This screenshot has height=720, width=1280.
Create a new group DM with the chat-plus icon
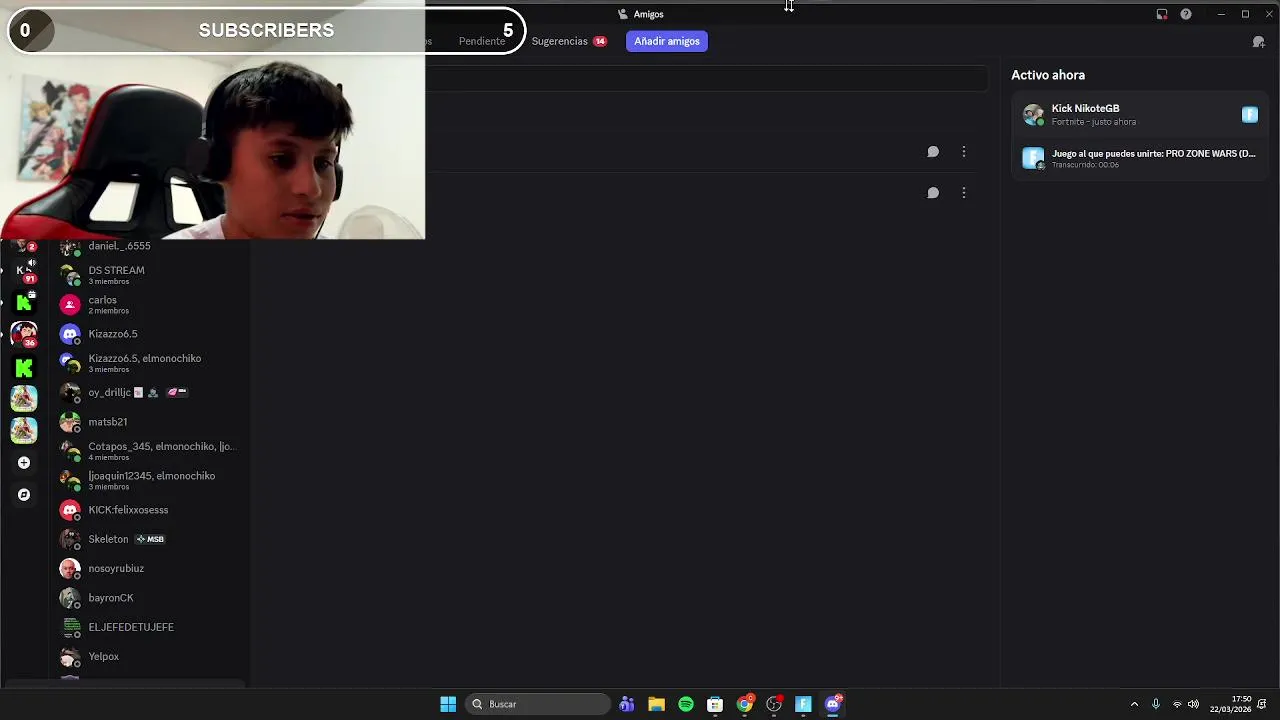(x=1259, y=42)
